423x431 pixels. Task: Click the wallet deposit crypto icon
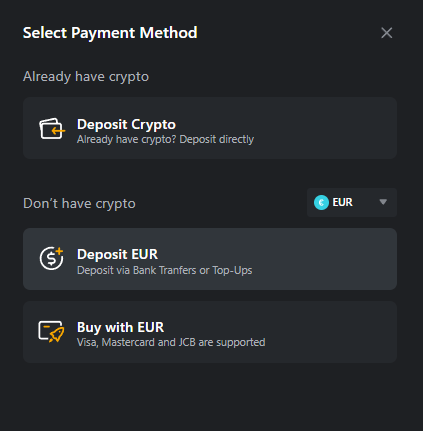pyautogui.click(x=52, y=129)
